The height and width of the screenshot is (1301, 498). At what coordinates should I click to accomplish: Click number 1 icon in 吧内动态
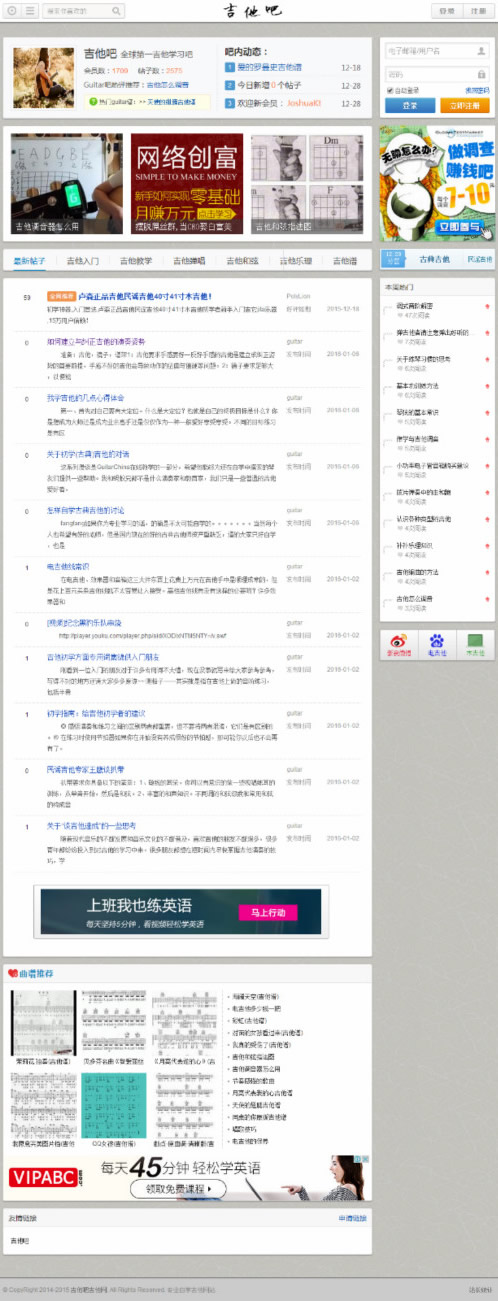230,67
